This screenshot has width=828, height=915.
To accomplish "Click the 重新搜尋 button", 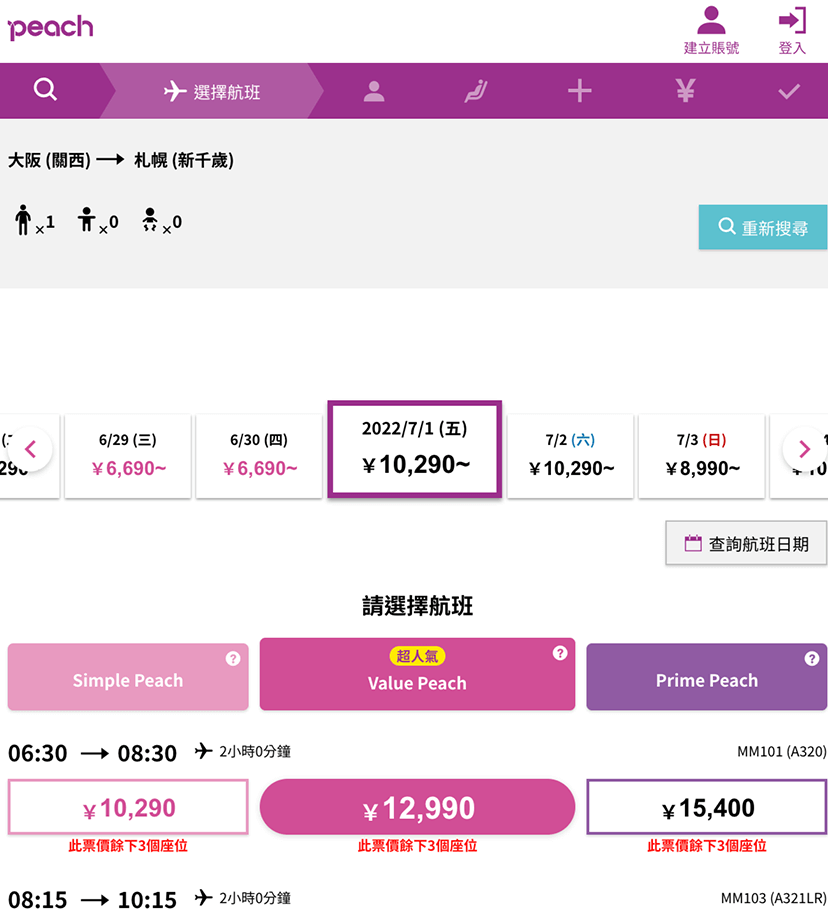I will (x=763, y=227).
